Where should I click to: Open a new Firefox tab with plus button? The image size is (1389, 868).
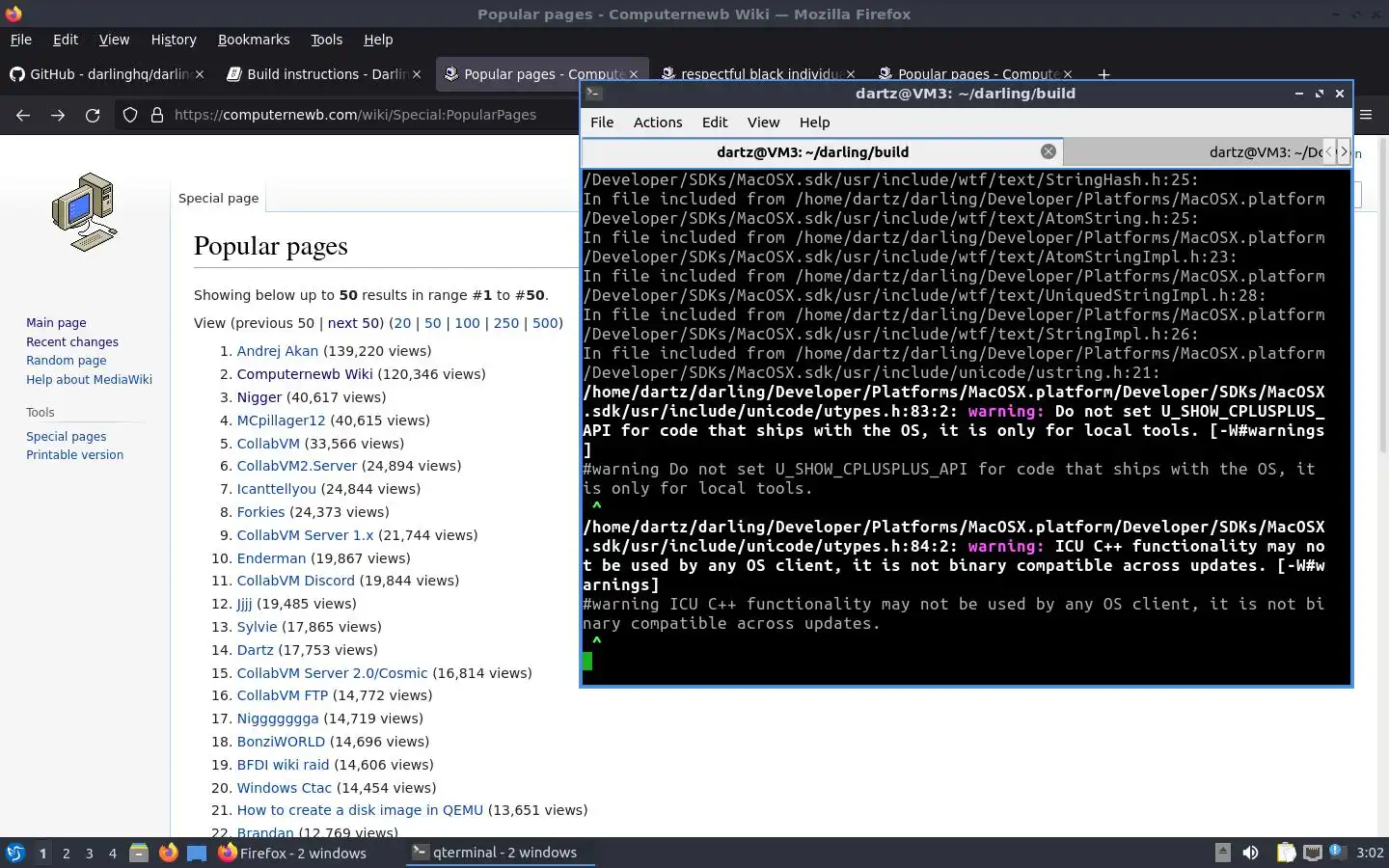coord(1103,74)
